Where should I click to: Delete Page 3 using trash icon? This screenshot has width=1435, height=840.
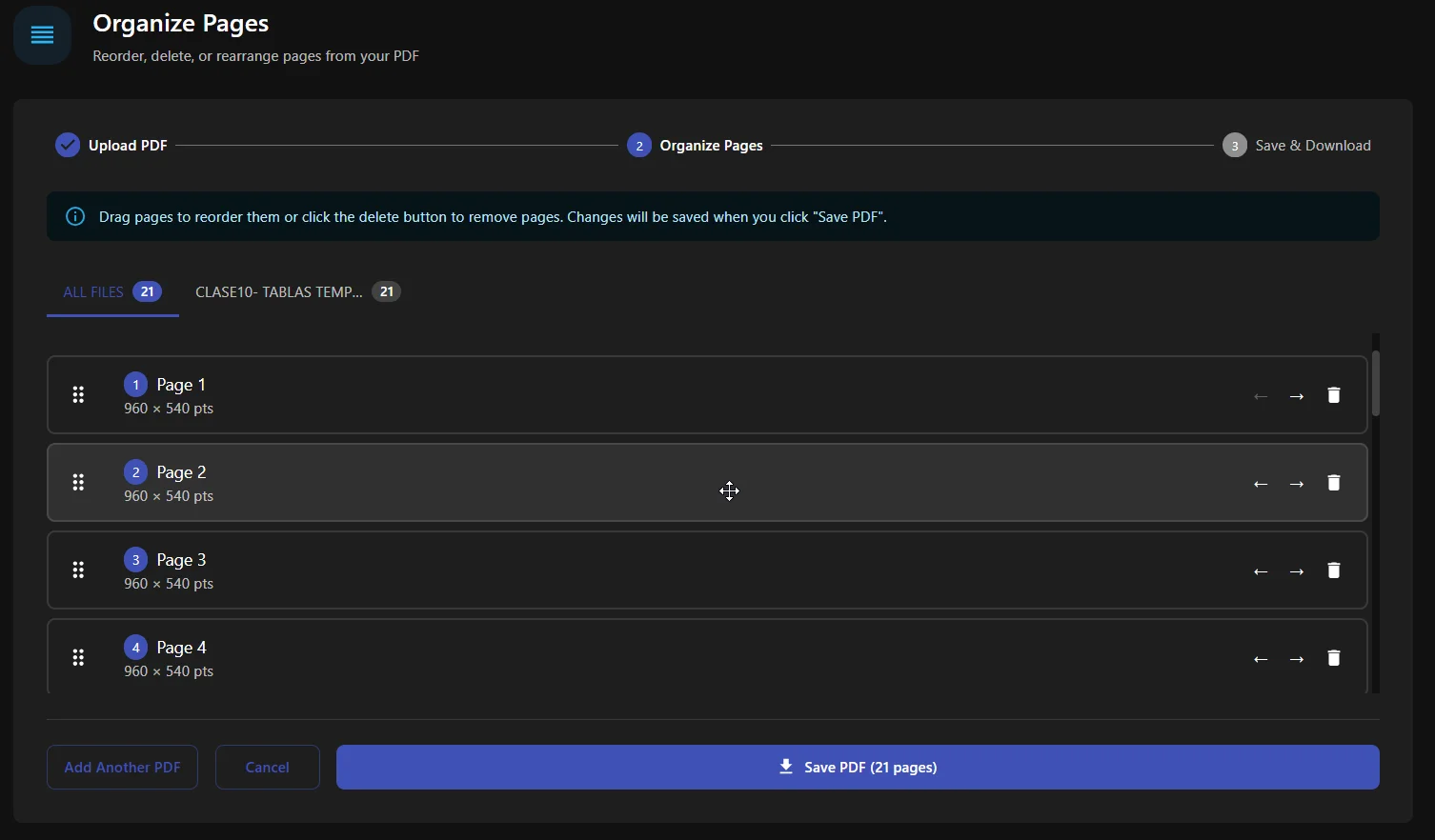click(1333, 570)
